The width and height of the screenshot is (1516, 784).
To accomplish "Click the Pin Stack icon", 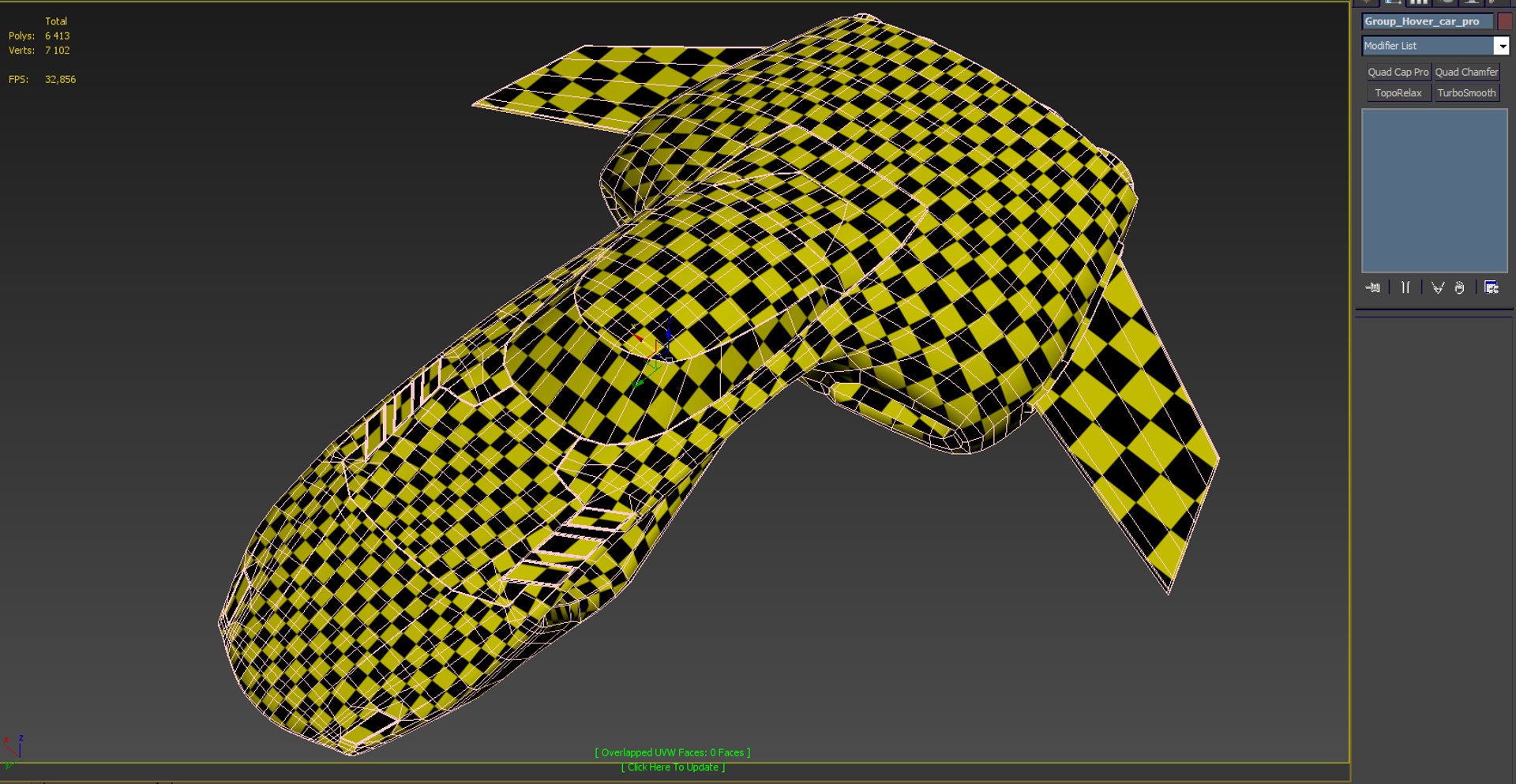I will [1373, 287].
